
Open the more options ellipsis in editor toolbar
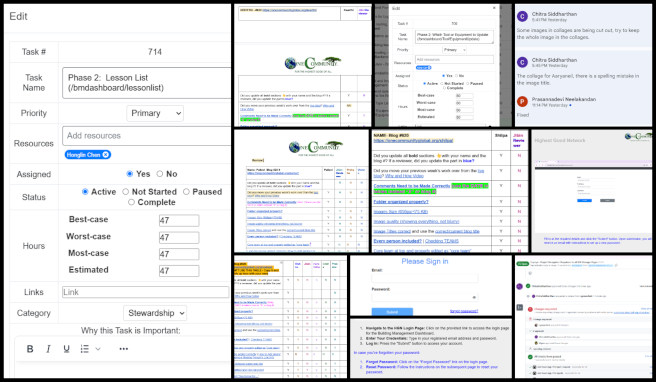[123, 349]
